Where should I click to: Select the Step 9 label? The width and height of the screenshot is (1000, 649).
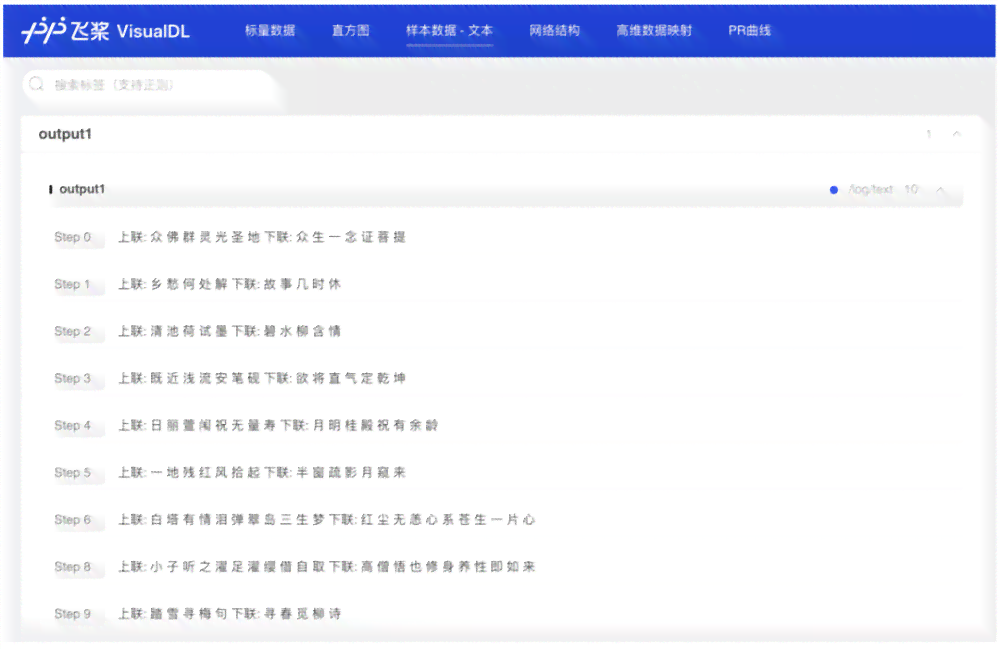pyautogui.click(x=73, y=615)
